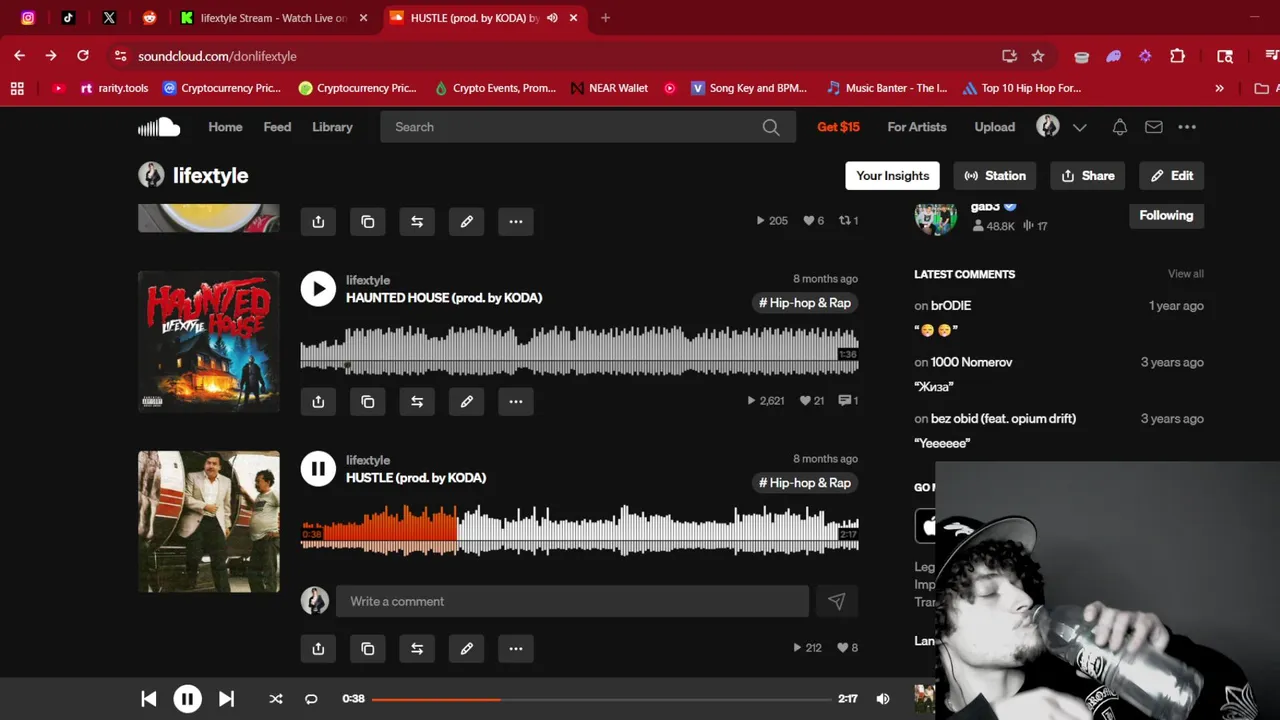The image size is (1280, 720).
Task: Toggle repost on the topmost track row
Action: click(x=417, y=221)
